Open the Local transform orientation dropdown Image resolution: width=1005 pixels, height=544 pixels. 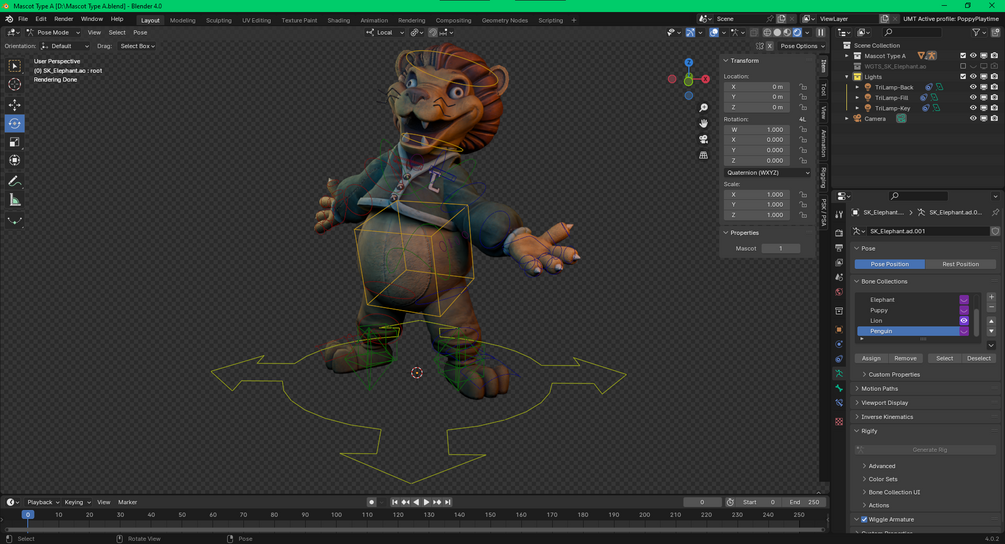[x=385, y=33]
